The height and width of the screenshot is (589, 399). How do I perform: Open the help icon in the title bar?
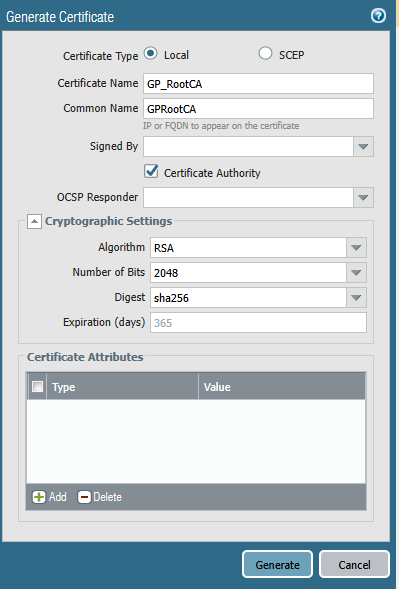[378, 16]
